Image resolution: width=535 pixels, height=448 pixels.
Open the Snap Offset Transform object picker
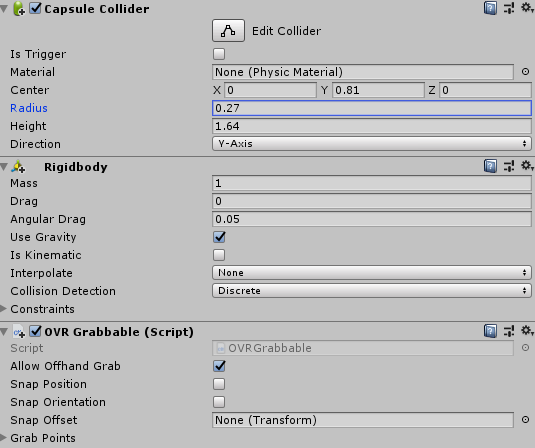[525, 420]
